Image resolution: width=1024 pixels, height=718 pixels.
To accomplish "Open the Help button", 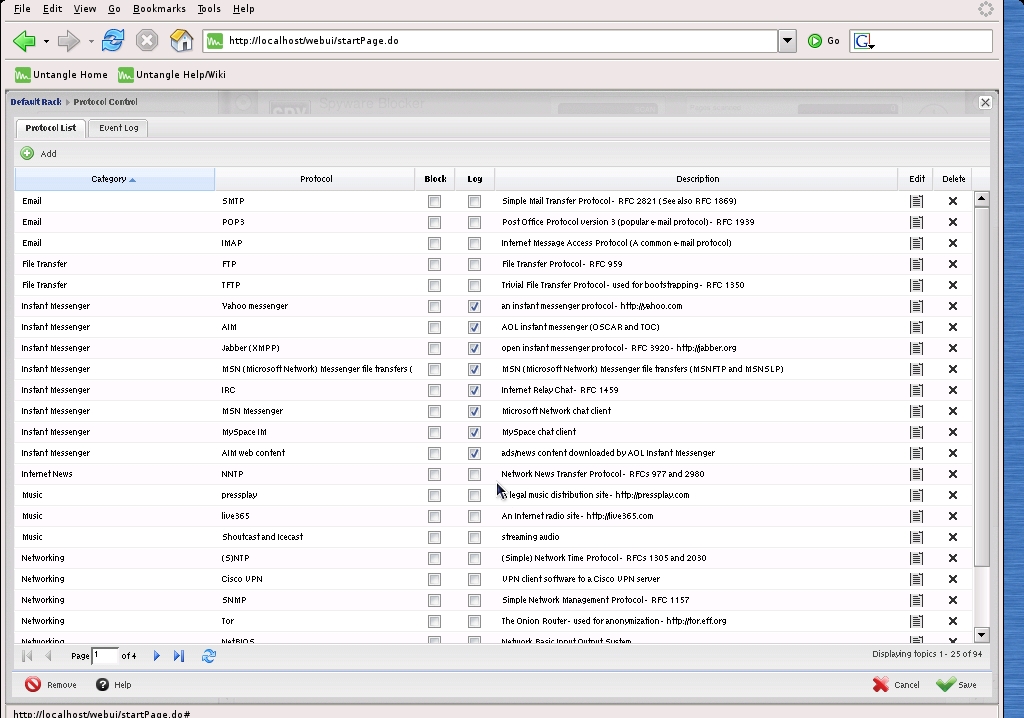I will click(114, 685).
